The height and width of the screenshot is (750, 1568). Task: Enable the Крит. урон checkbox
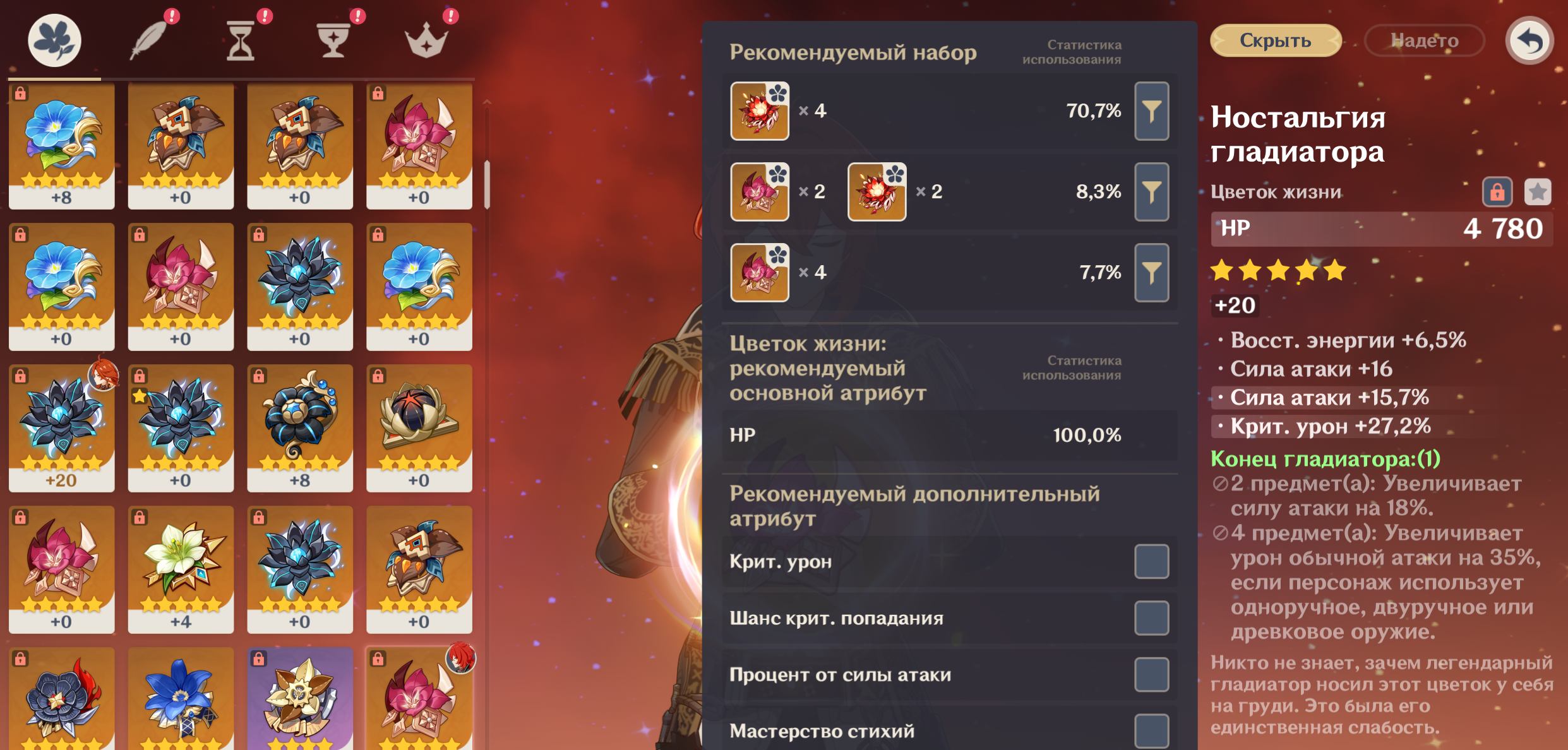1151,561
